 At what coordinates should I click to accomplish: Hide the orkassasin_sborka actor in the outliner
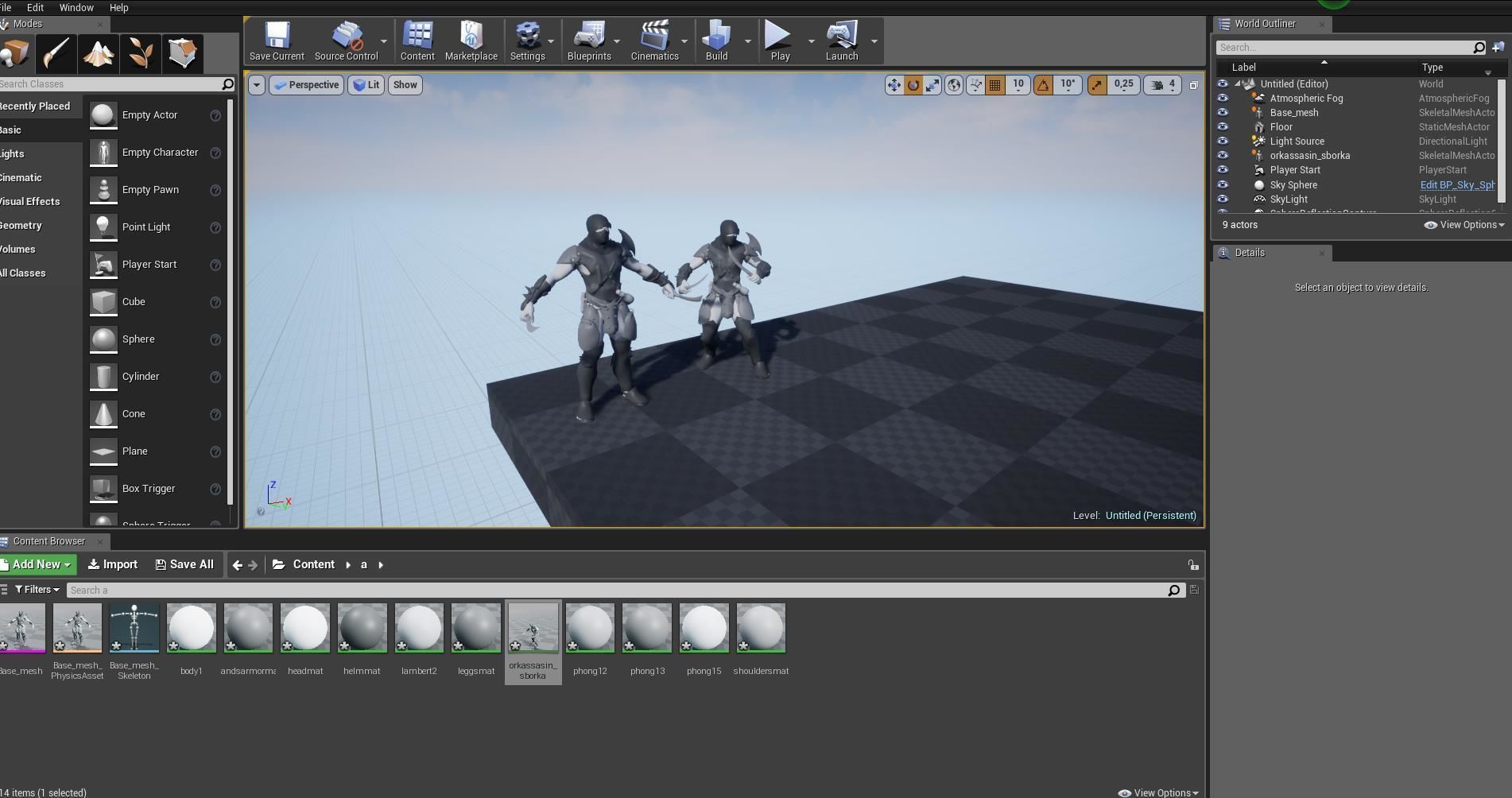[x=1223, y=156]
